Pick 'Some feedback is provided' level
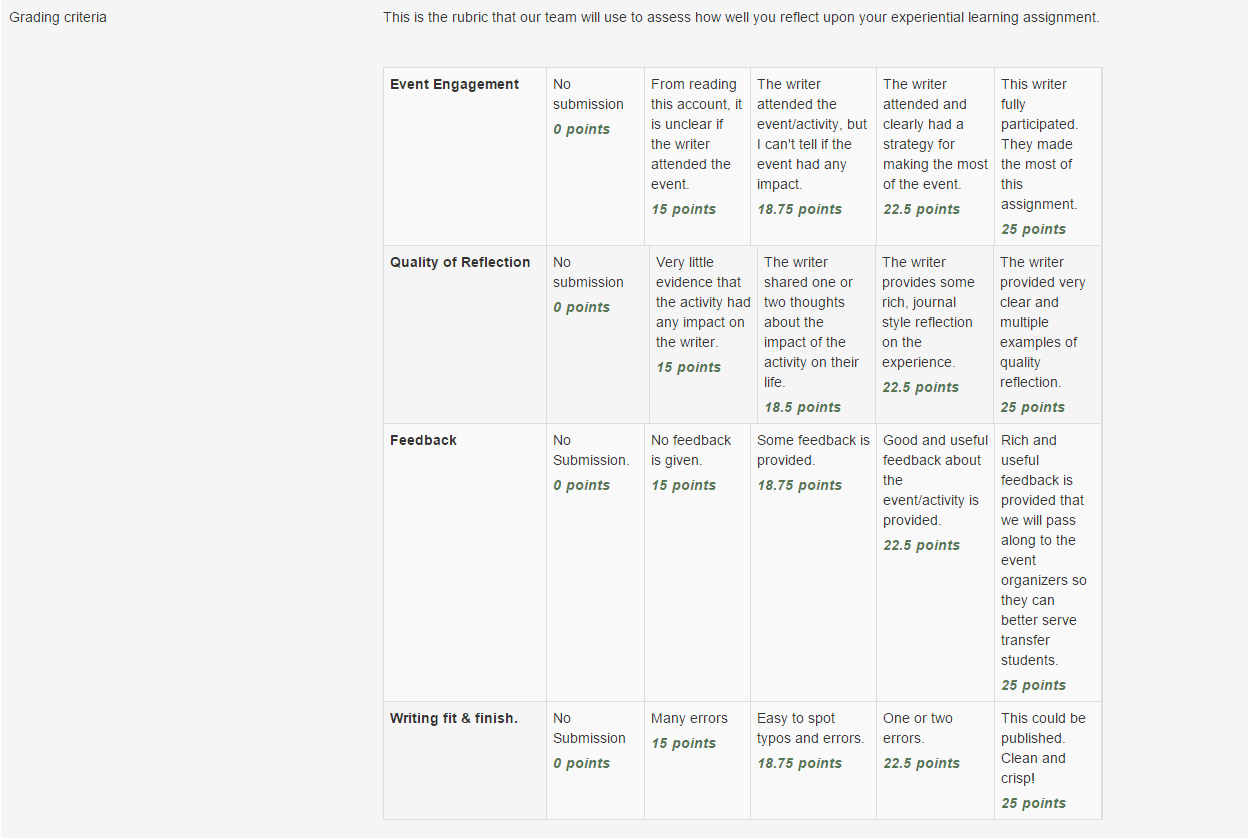1248x838 pixels. [x=813, y=563]
